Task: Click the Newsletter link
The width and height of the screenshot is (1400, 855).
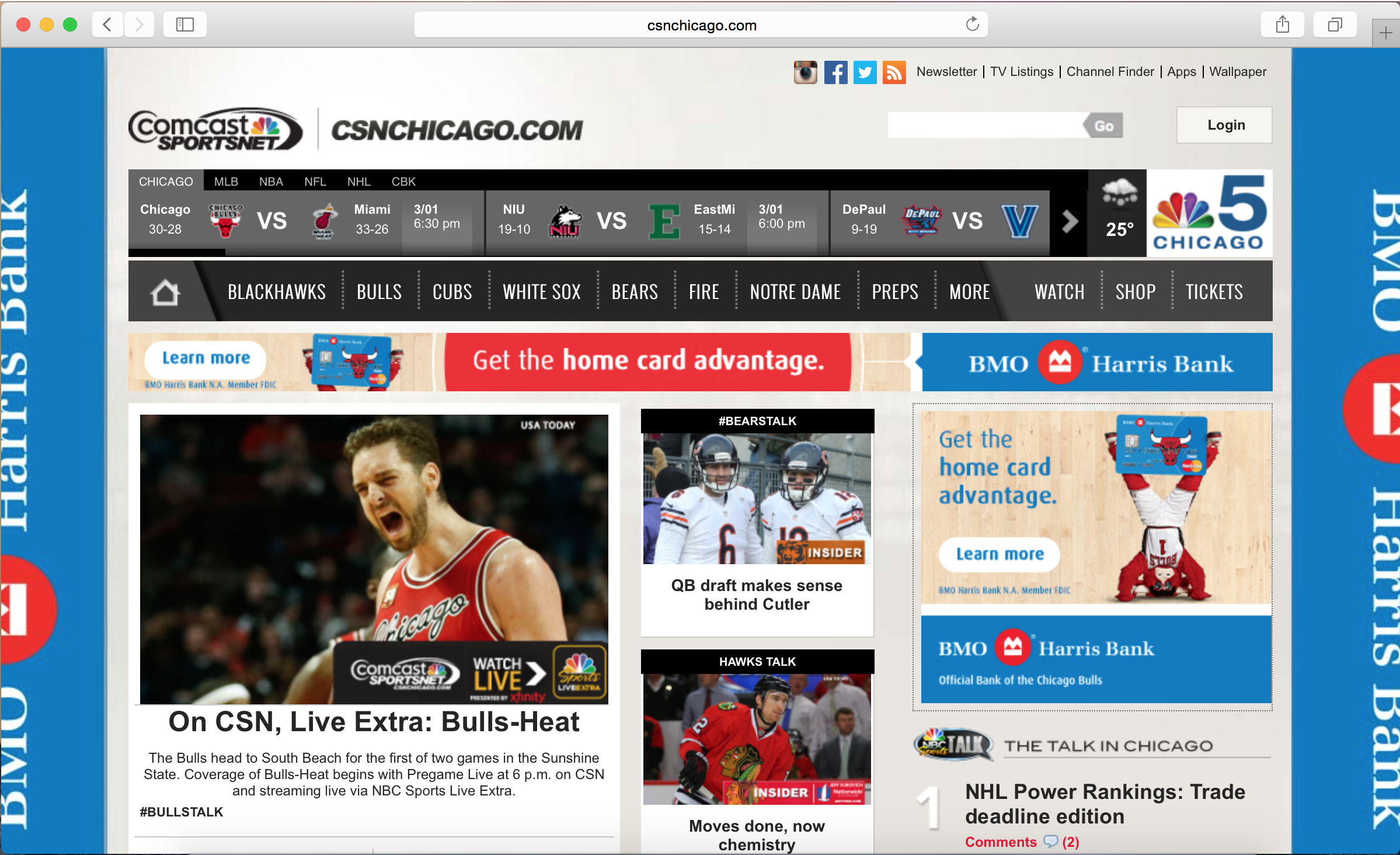Action: [x=946, y=72]
